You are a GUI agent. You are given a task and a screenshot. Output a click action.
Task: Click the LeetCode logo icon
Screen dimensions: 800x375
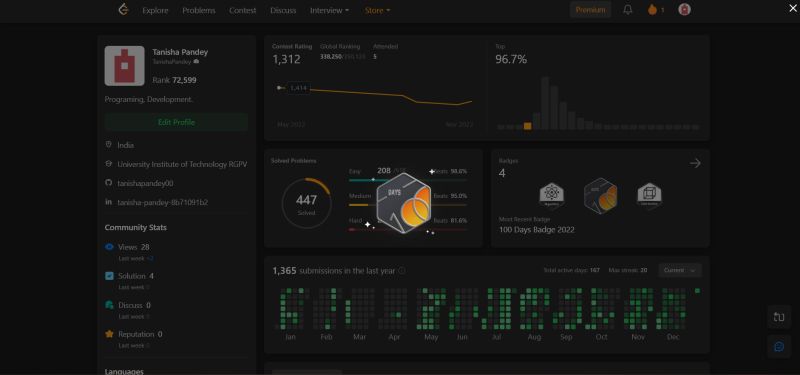[x=123, y=9]
